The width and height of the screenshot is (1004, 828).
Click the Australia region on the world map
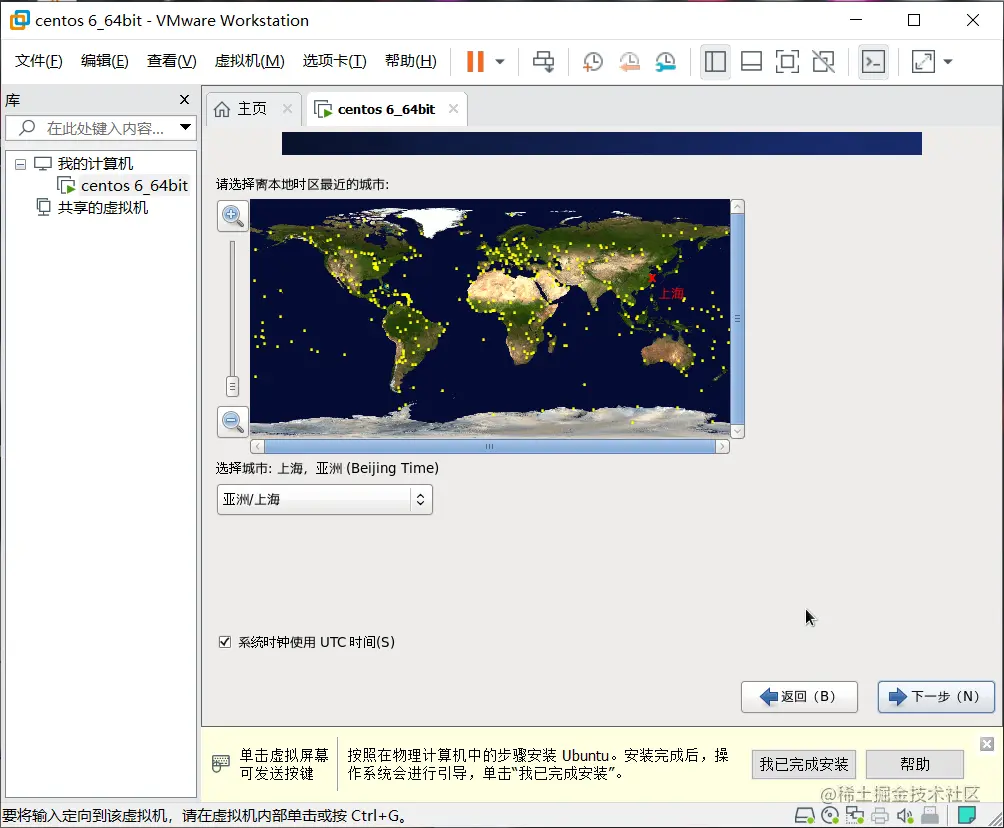pos(667,351)
